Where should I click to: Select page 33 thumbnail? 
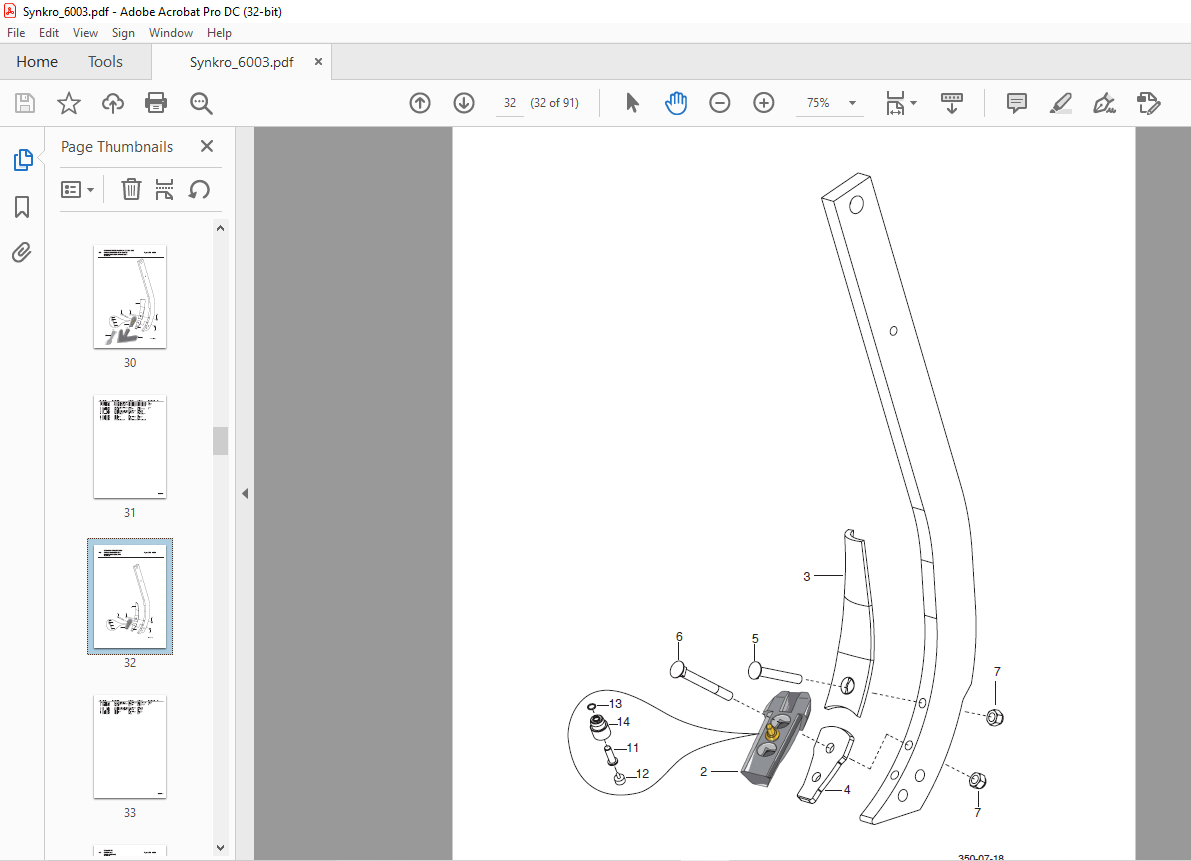tap(130, 747)
